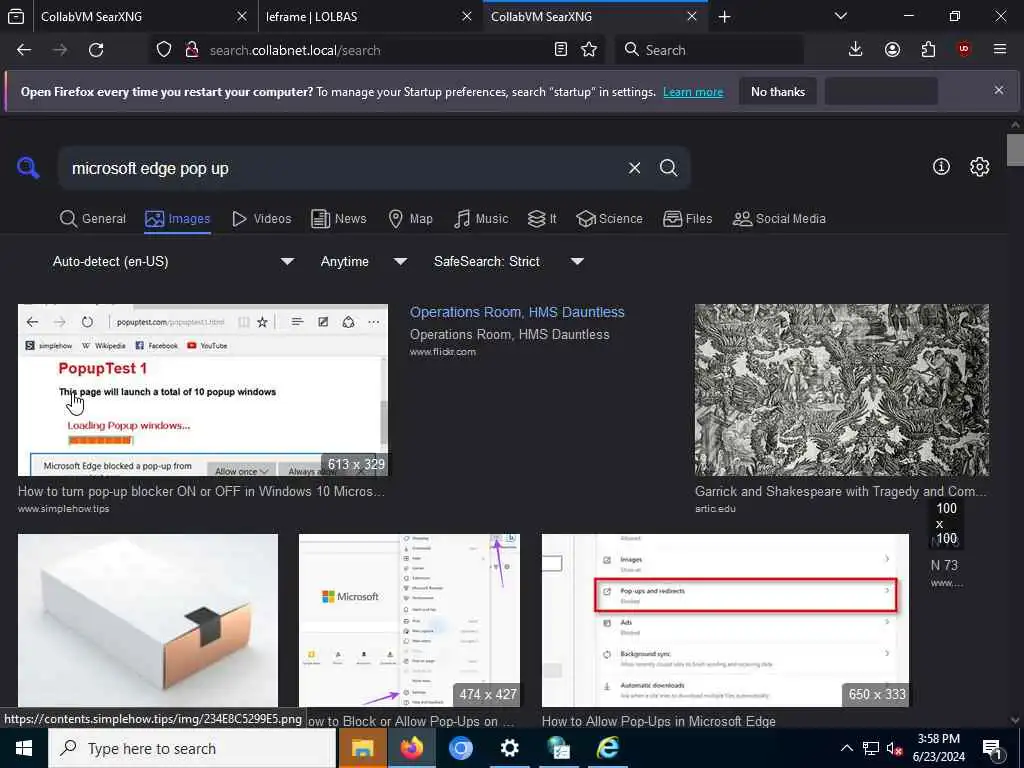Switch to the Social Media search category
1024x768 pixels.
click(779, 219)
